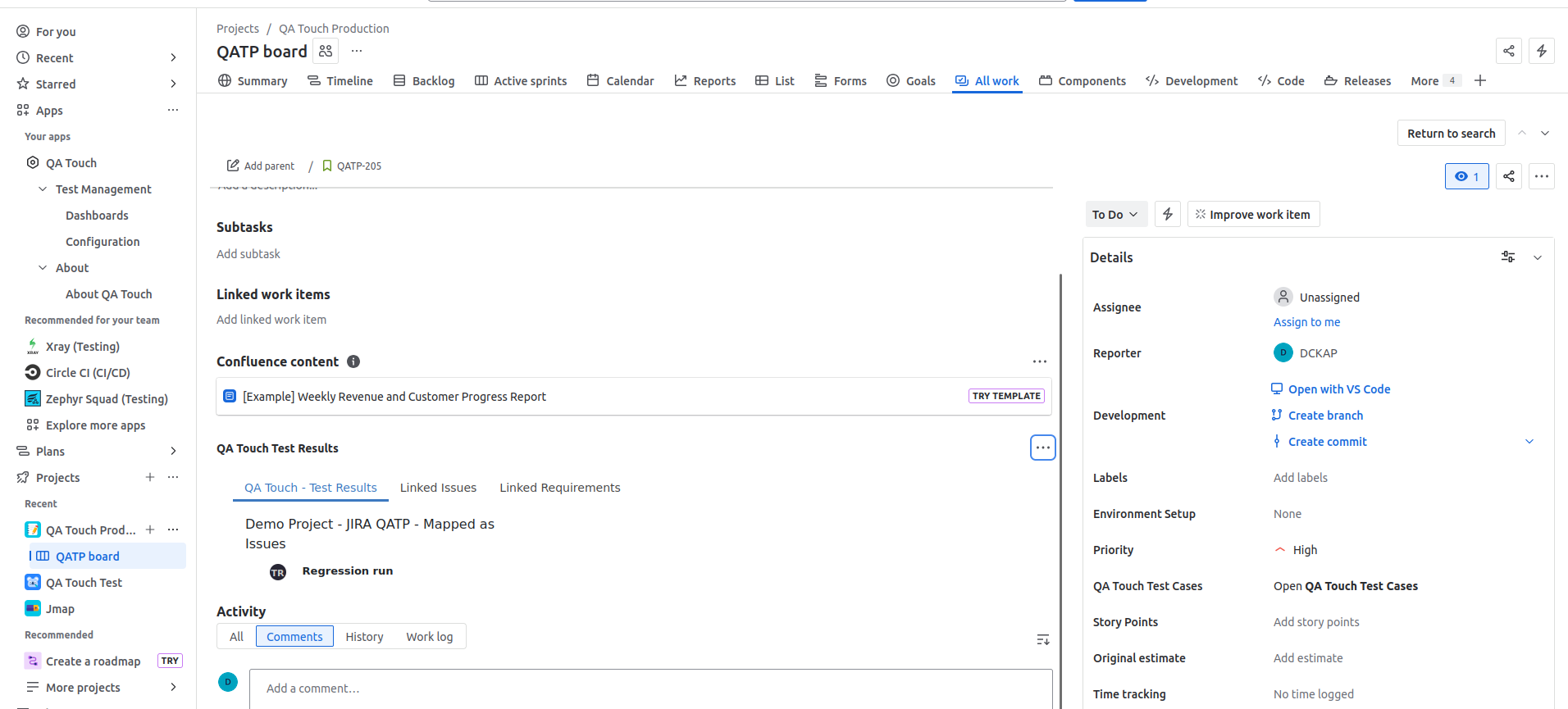Click the share icon beside the automation bolt
The height and width of the screenshot is (709, 1568).
(x=1509, y=51)
